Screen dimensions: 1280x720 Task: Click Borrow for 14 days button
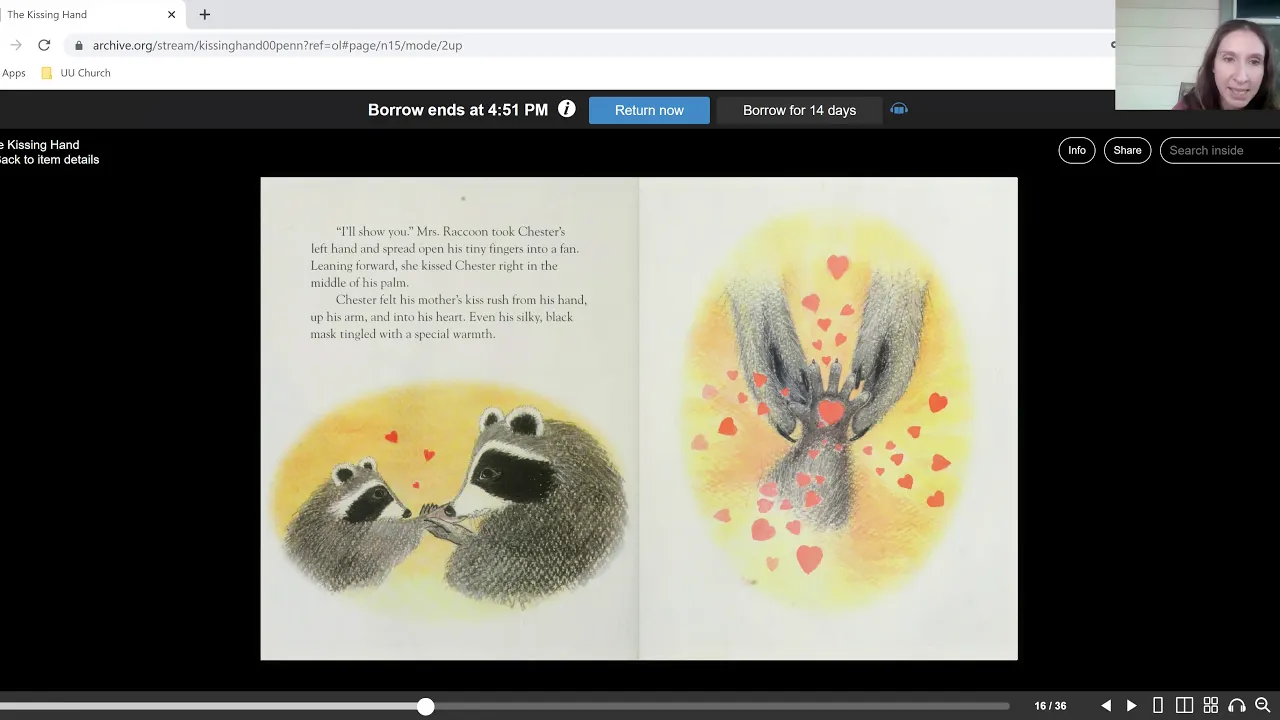[x=799, y=110]
